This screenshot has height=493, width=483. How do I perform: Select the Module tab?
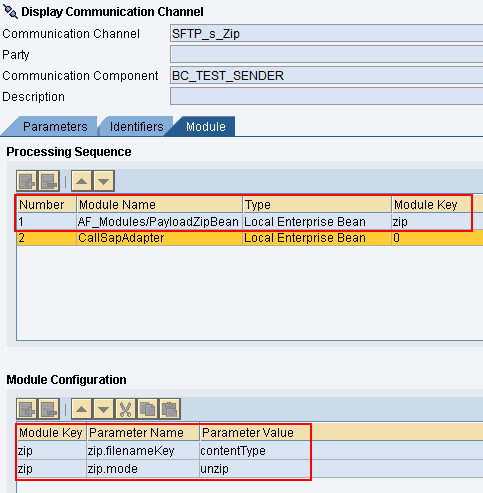pos(206,127)
